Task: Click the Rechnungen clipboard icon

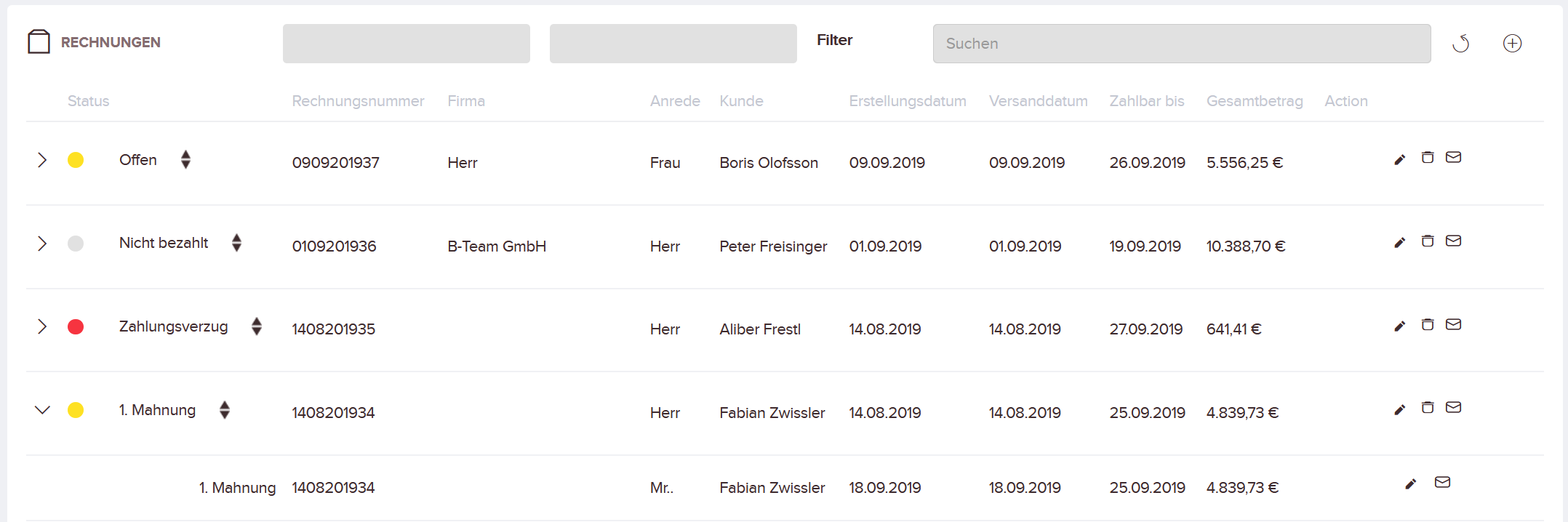Action: (x=39, y=41)
